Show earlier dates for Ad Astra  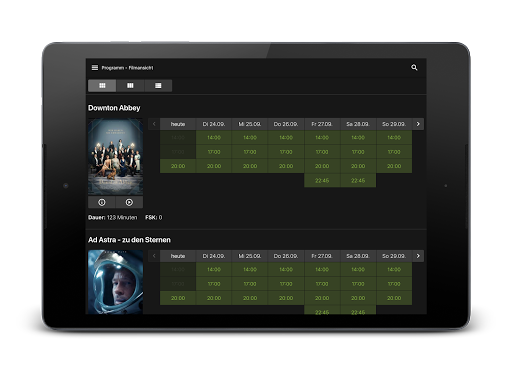pyautogui.click(x=154, y=256)
